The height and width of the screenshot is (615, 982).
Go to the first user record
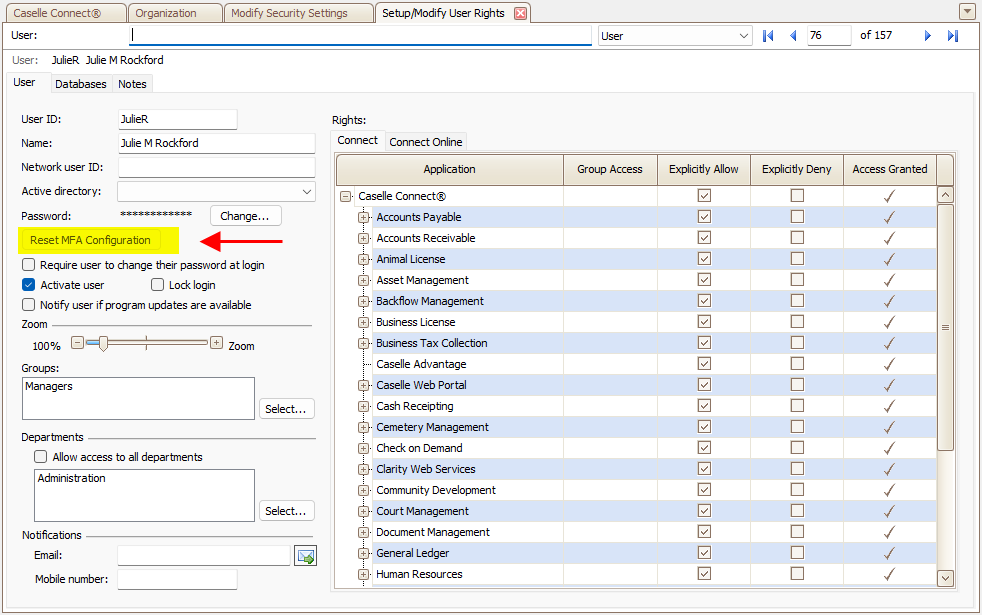click(x=768, y=36)
